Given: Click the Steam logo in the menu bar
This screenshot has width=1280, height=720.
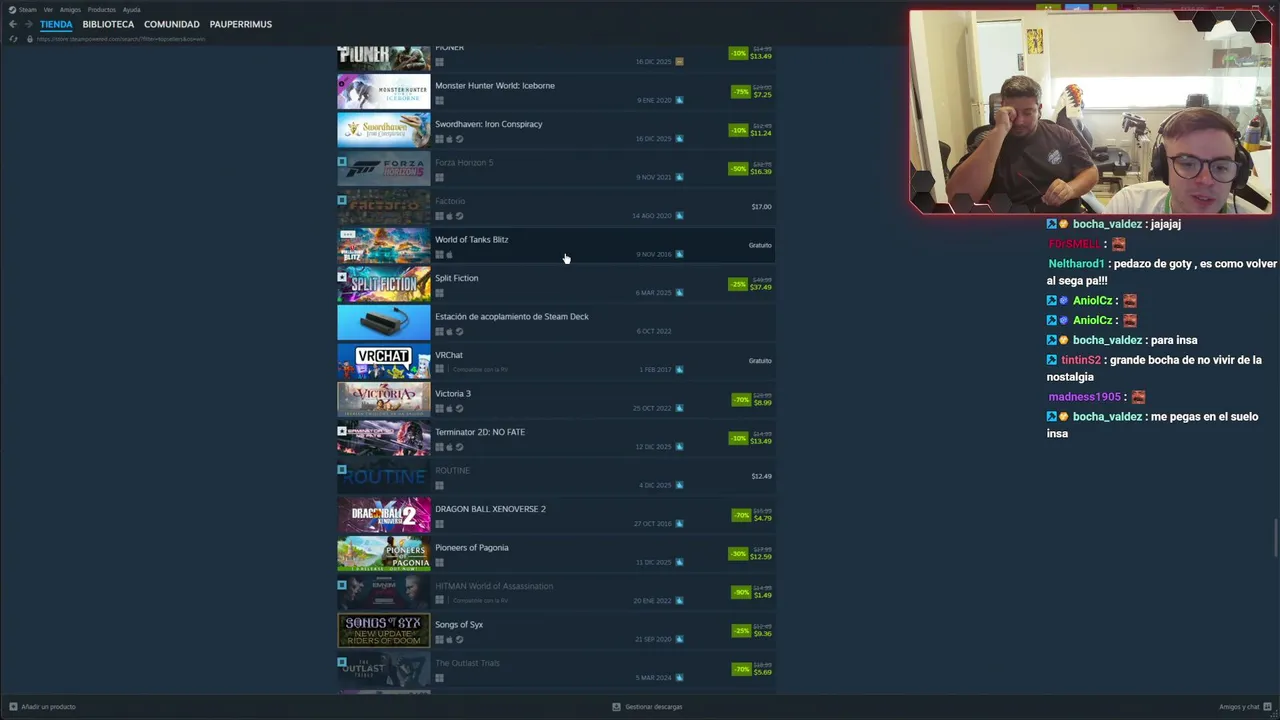Looking at the screenshot, I should pos(13,9).
